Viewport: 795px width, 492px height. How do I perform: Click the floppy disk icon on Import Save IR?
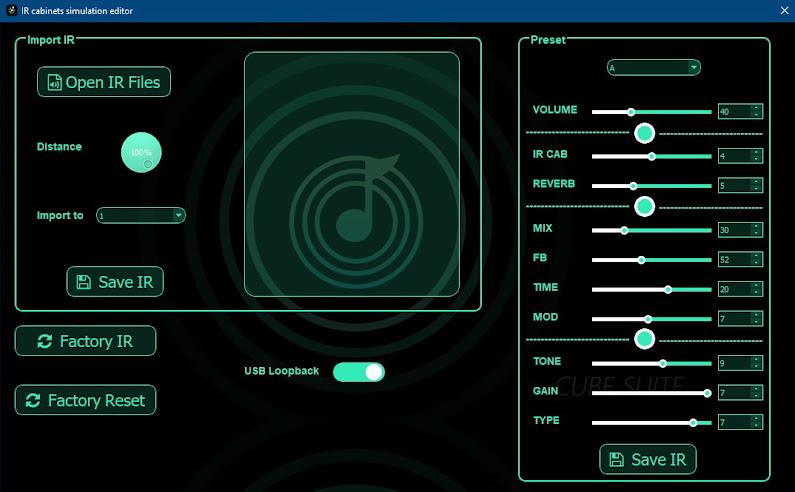pos(84,282)
